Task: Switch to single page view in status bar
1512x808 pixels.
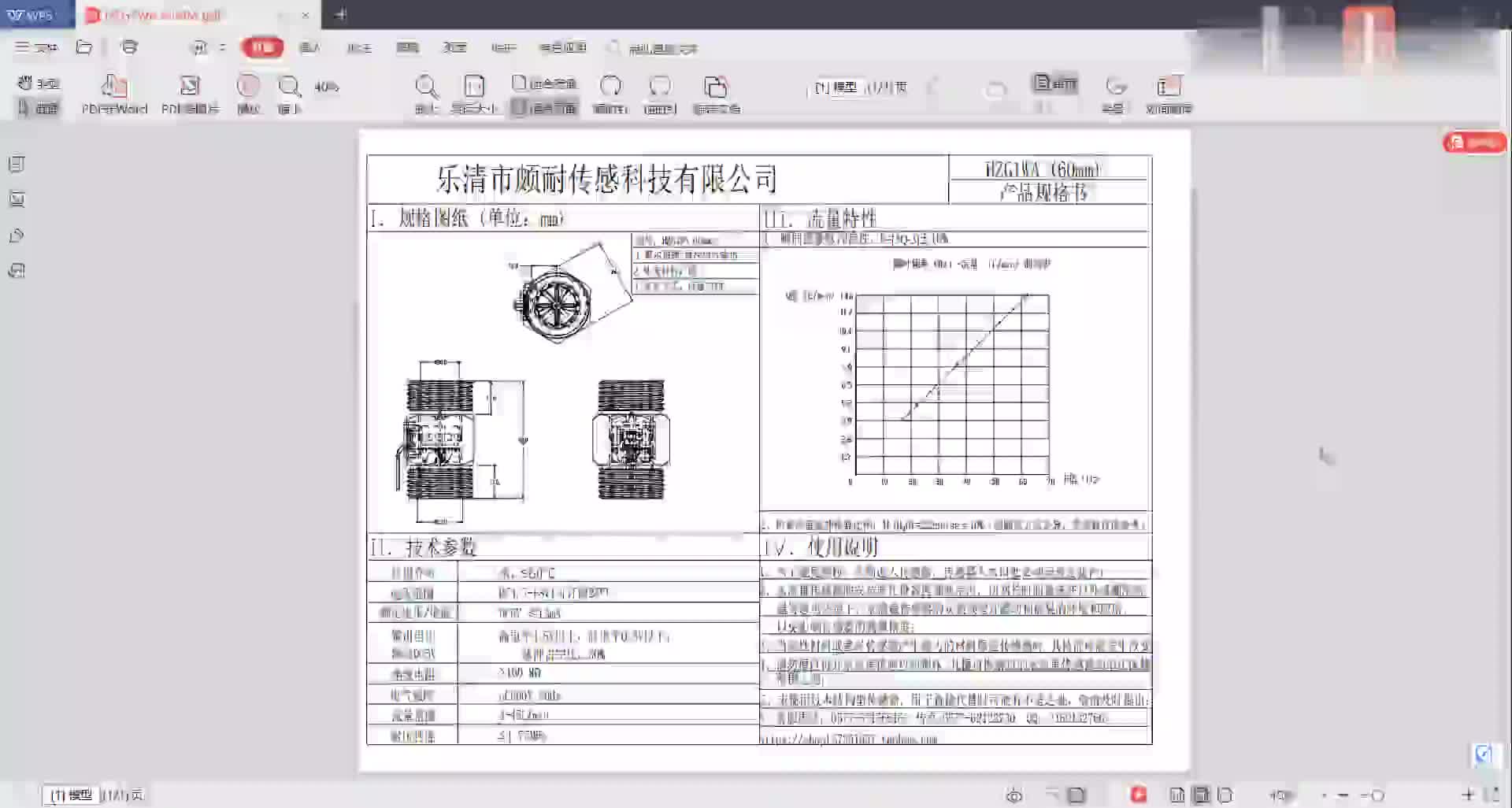Action: click(x=1177, y=795)
